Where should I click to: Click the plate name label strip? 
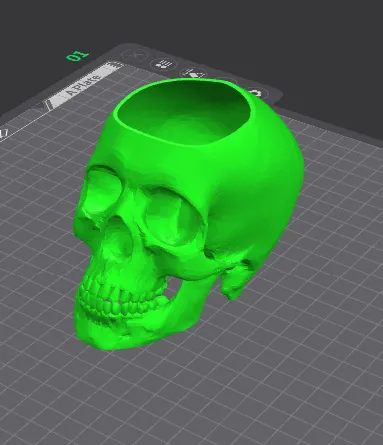83,86
